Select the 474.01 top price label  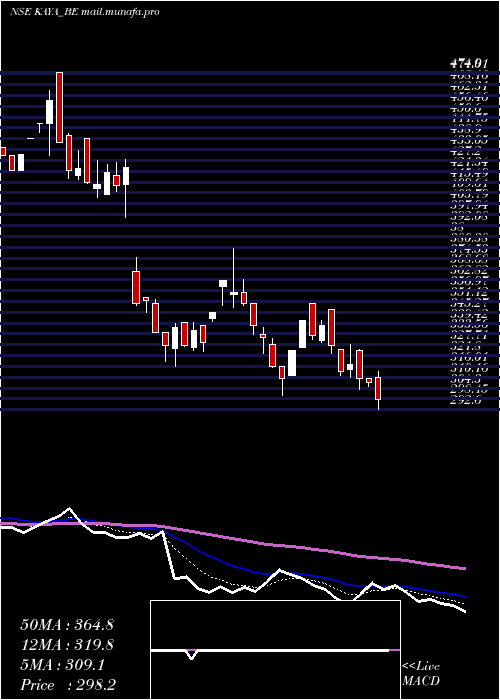(468, 65)
